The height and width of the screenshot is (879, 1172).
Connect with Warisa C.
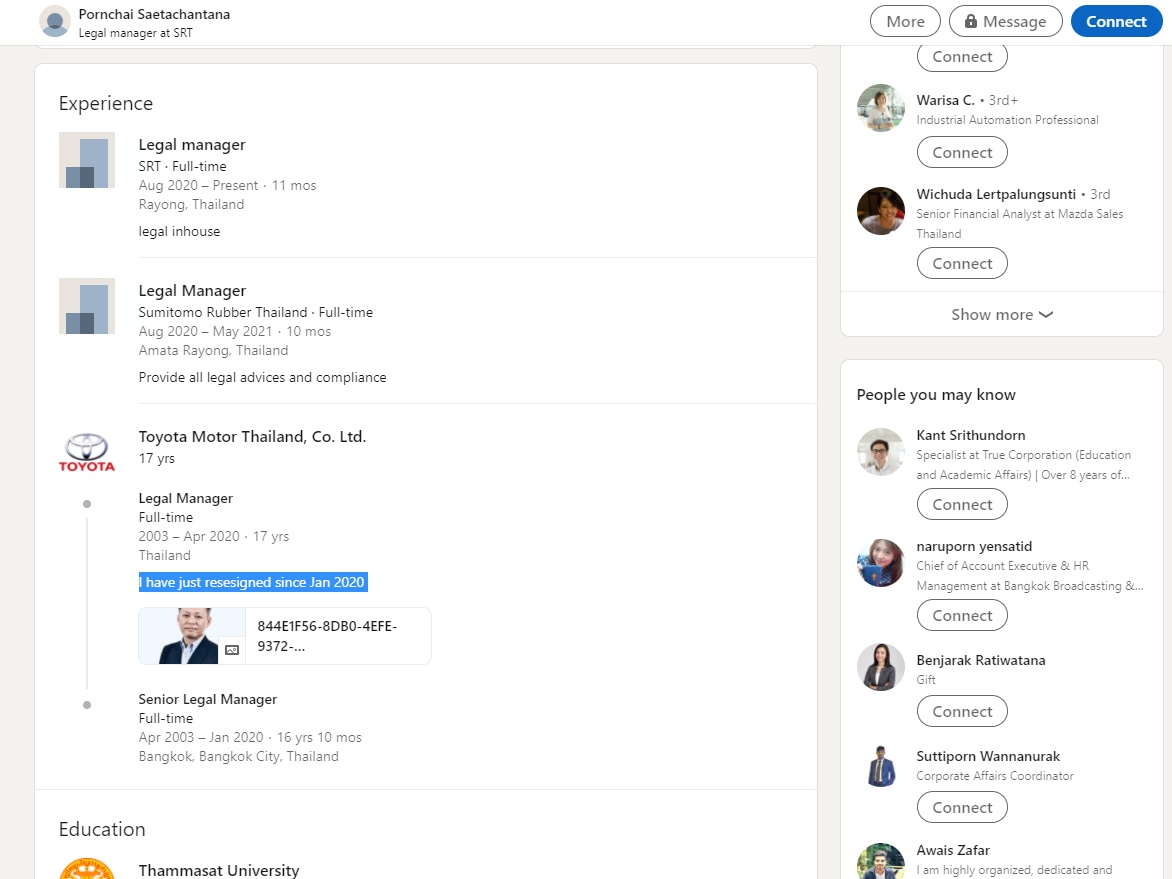[962, 152]
